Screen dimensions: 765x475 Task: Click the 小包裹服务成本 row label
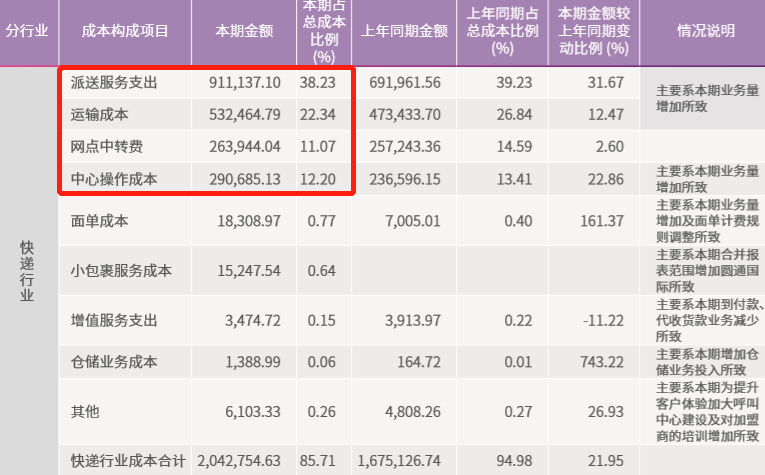[122, 270]
